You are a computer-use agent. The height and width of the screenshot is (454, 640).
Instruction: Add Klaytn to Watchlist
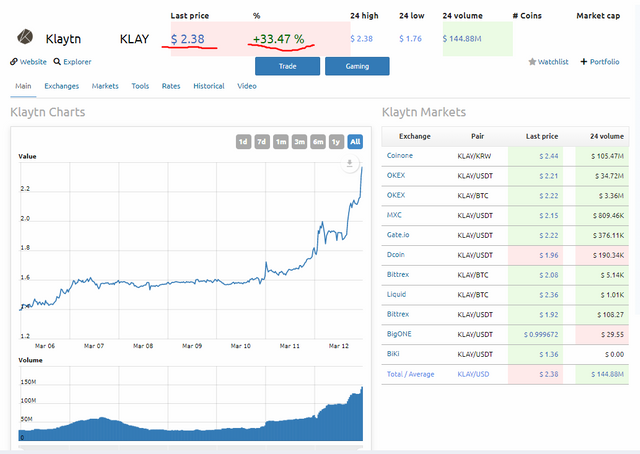point(553,62)
